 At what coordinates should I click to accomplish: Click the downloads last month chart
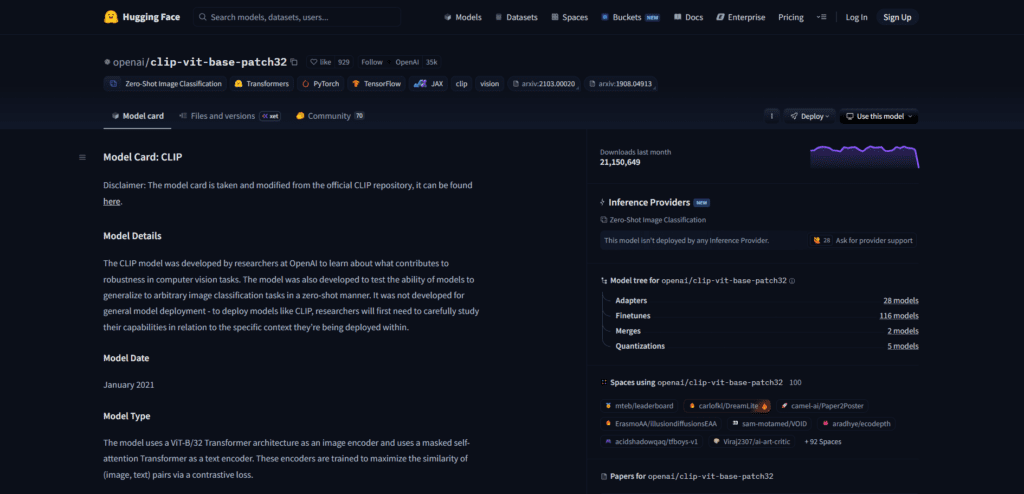point(865,157)
